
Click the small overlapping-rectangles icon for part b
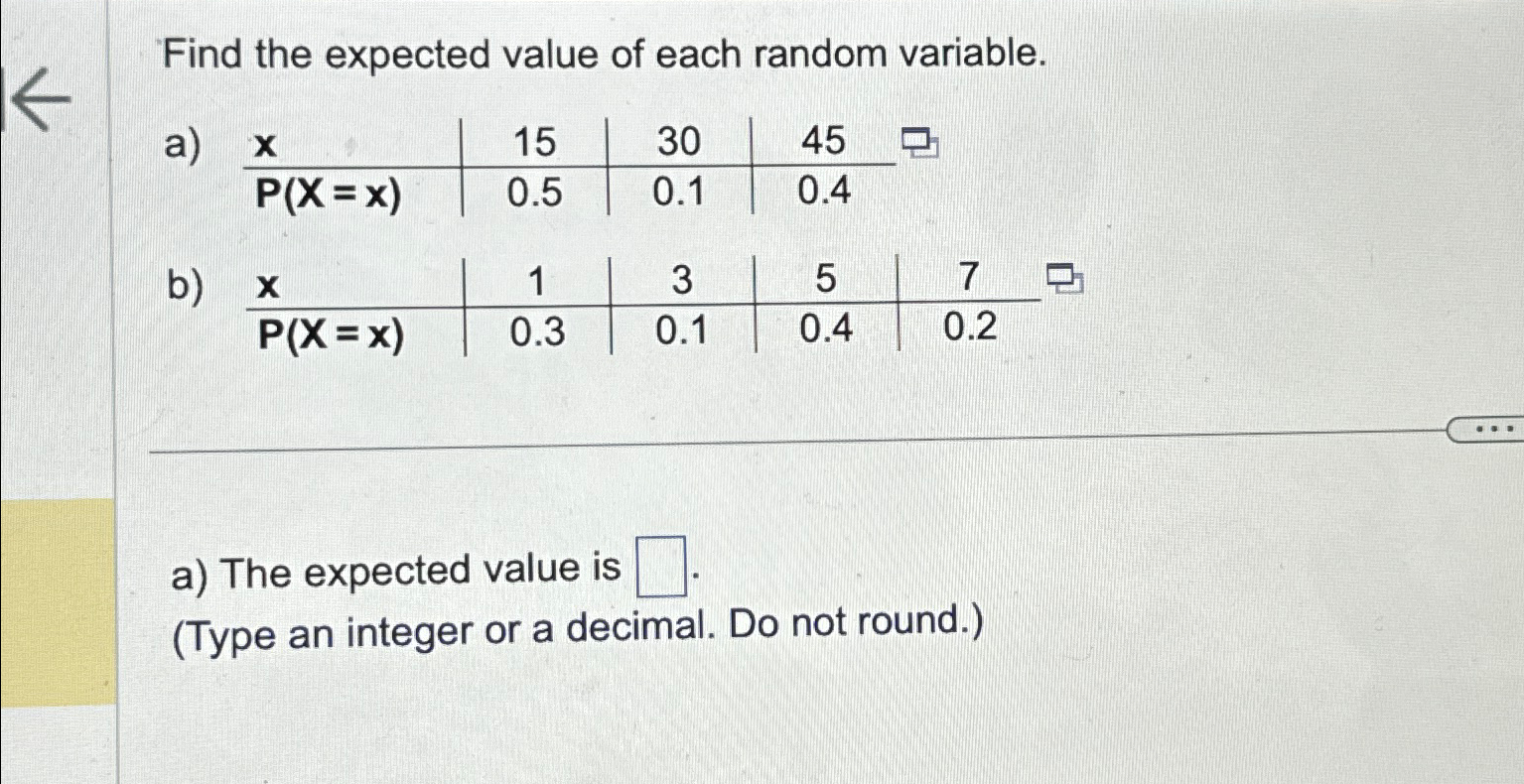[x=1062, y=278]
